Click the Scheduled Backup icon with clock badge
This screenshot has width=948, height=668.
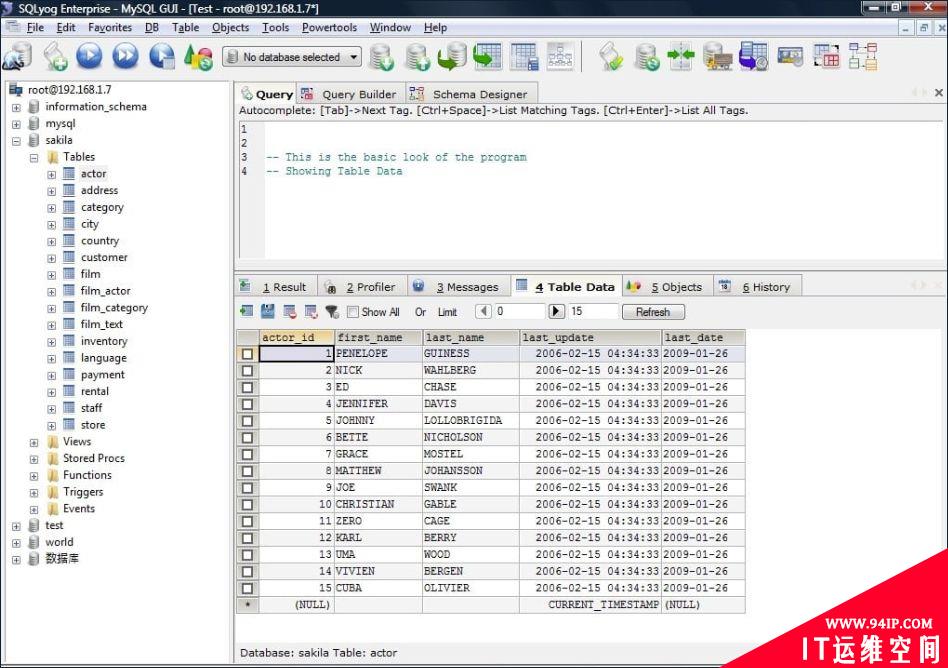point(753,56)
